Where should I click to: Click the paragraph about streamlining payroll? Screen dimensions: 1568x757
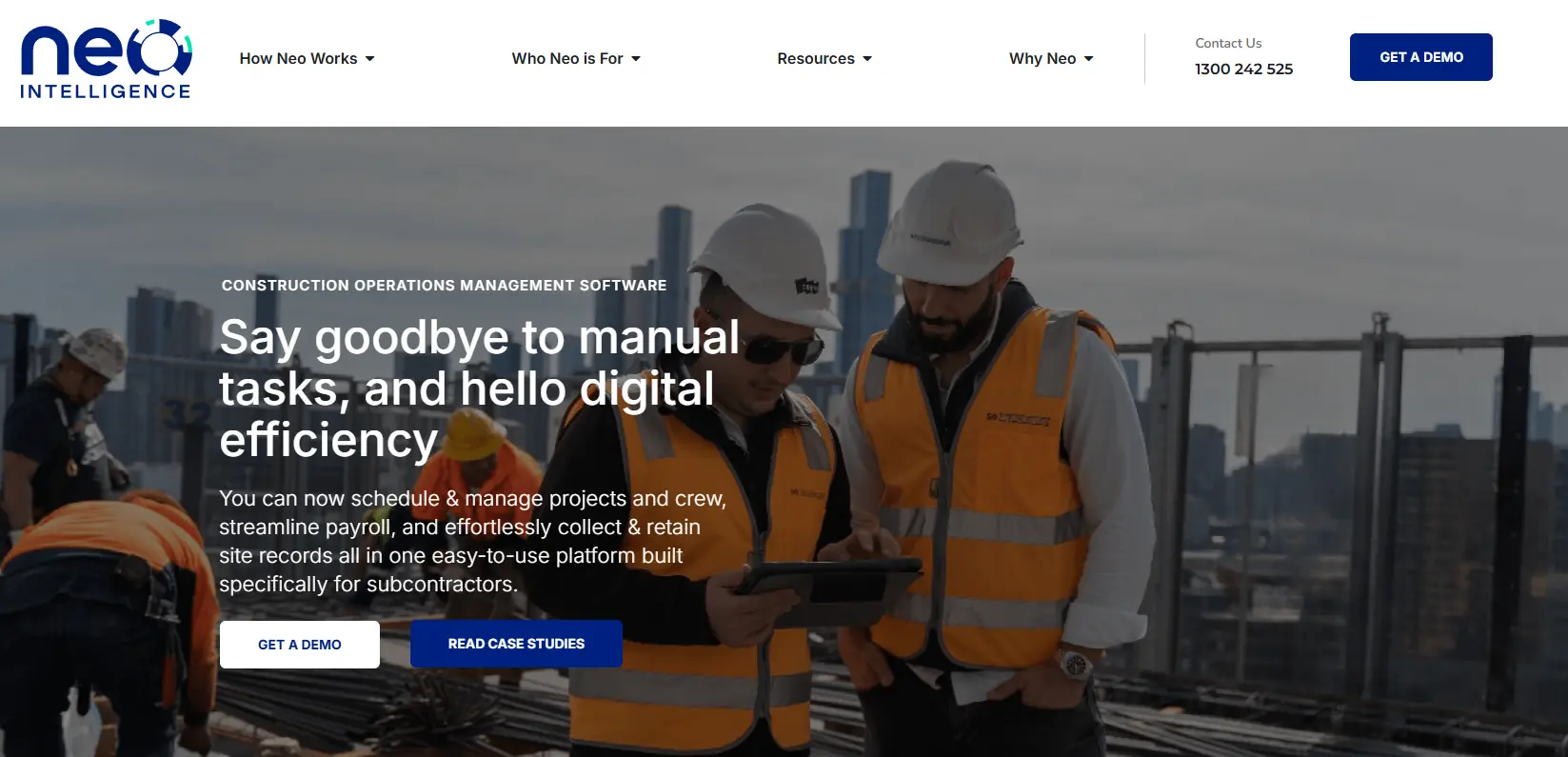[x=473, y=541]
